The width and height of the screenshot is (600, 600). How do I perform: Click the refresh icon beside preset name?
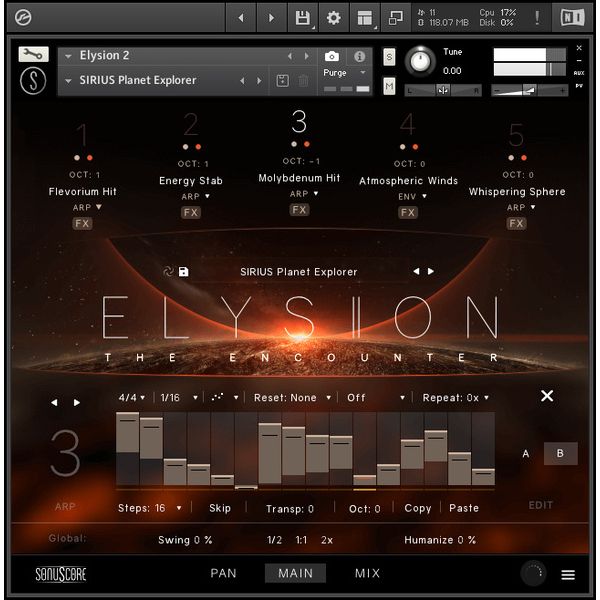click(x=168, y=272)
